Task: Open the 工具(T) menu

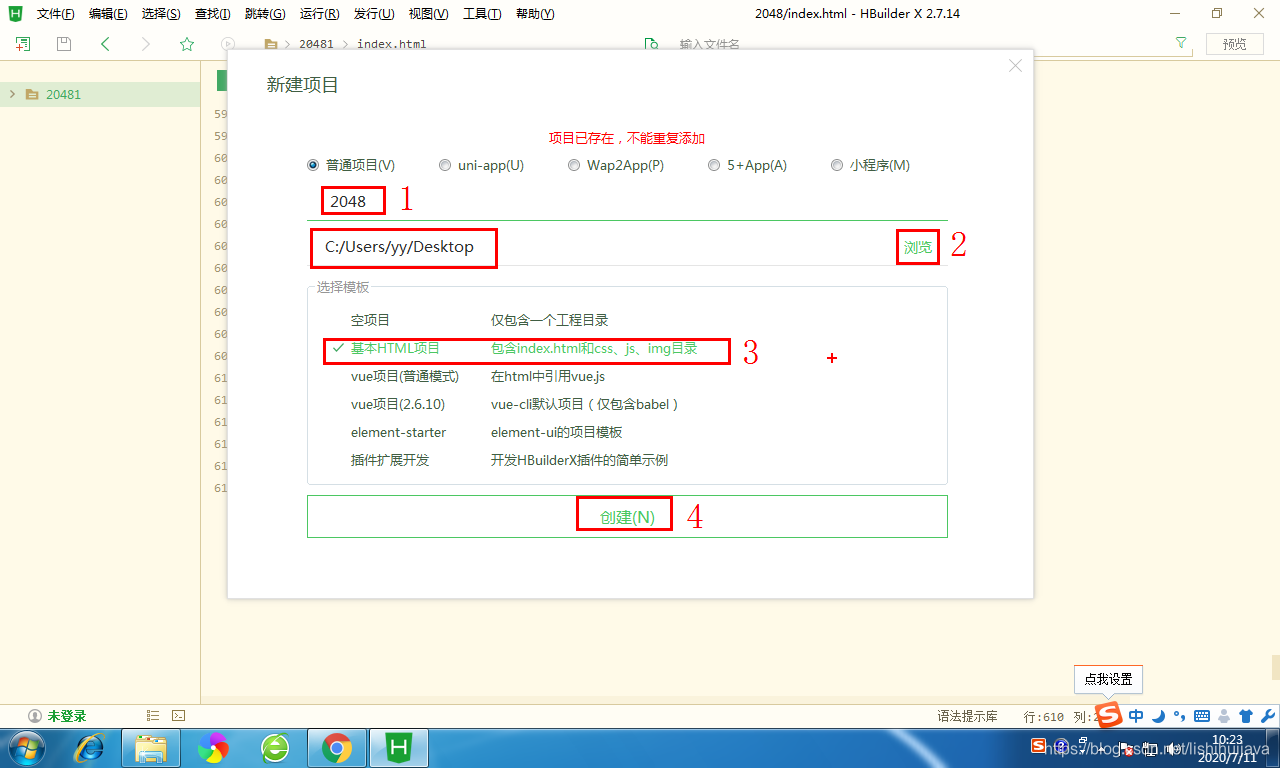Action: pos(482,14)
